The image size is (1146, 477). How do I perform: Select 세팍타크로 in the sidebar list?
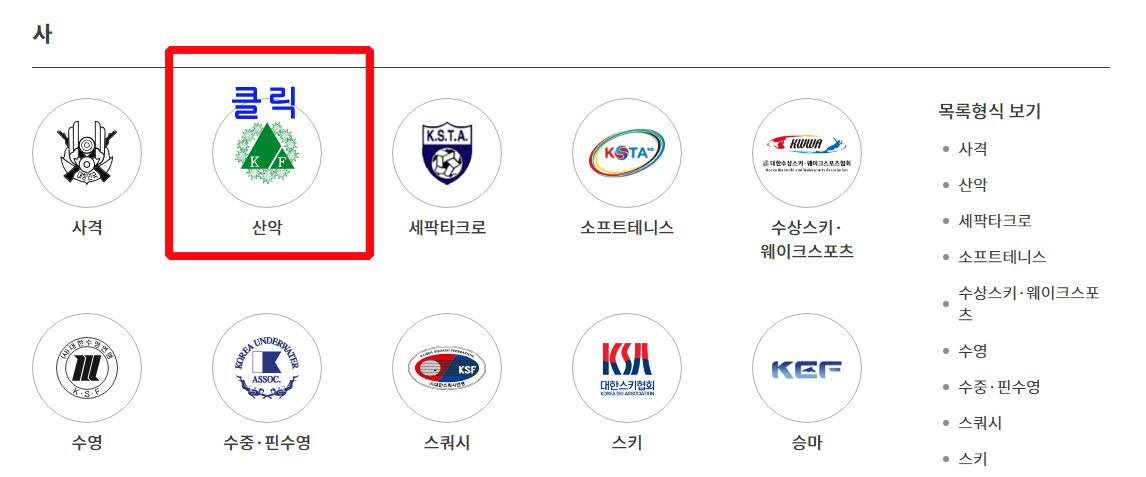point(995,221)
